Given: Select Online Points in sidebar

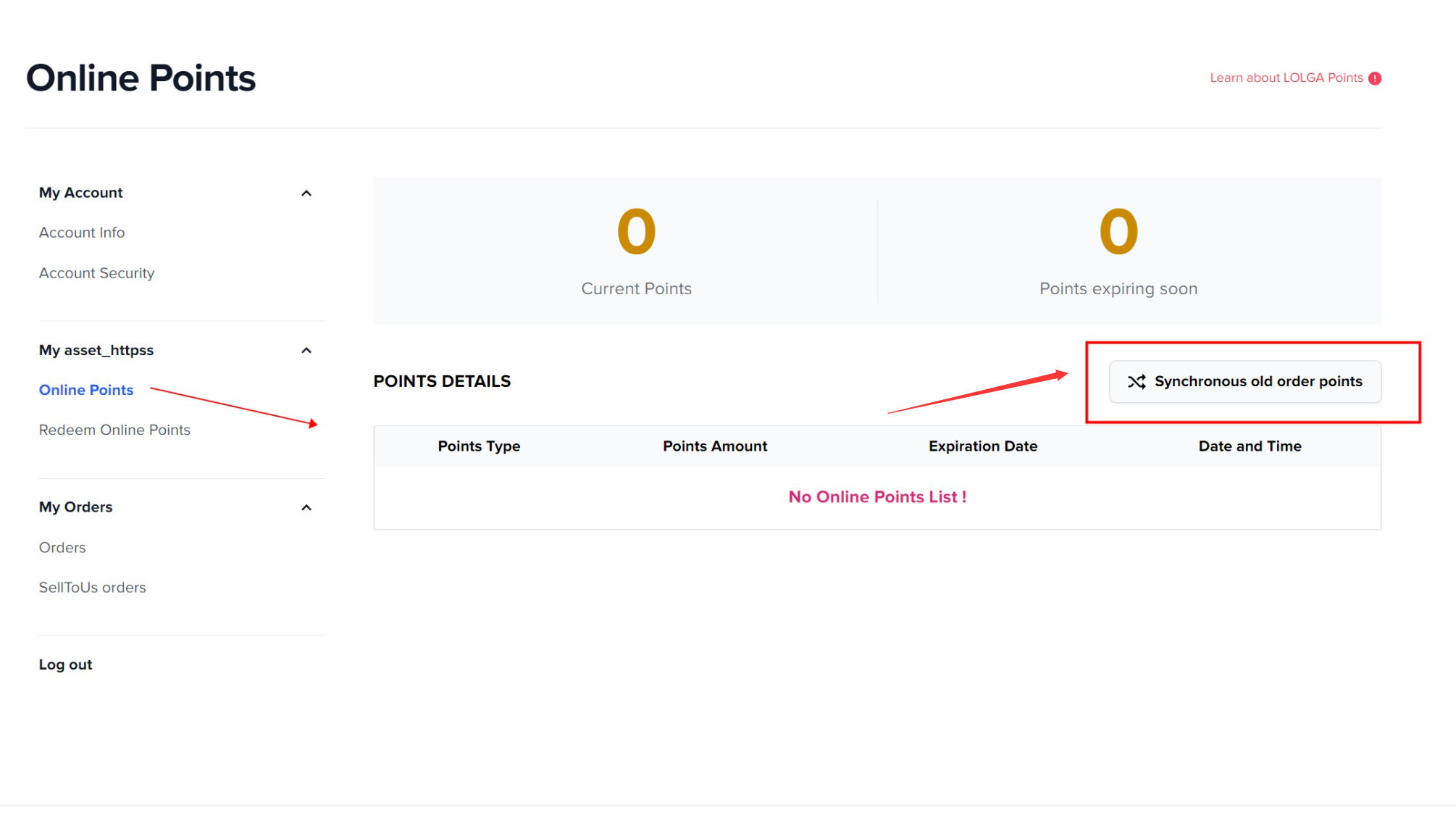Looking at the screenshot, I should click(x=86, y=390).
